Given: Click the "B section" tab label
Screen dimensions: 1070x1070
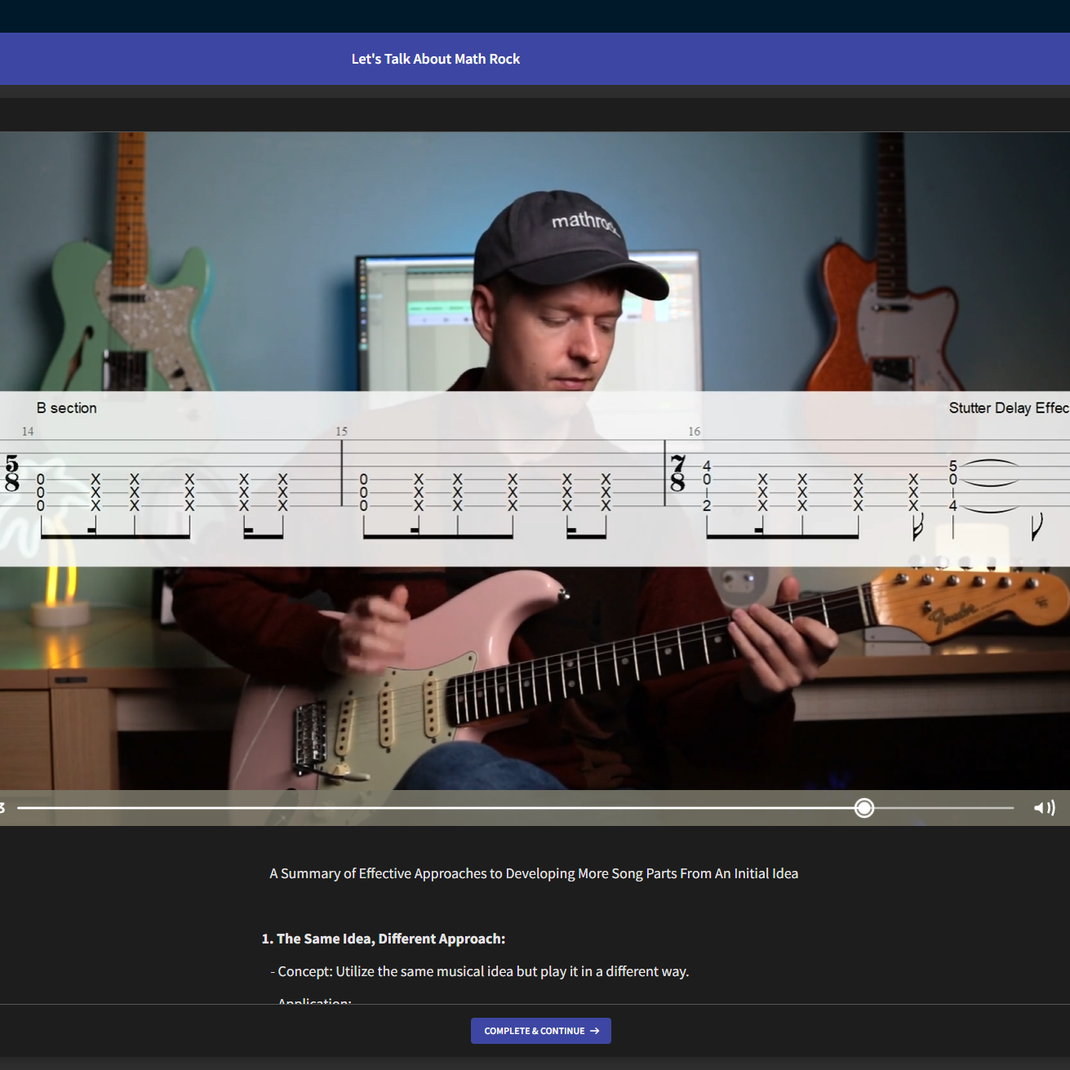Looking at the screenshot, I should point(67,408).
